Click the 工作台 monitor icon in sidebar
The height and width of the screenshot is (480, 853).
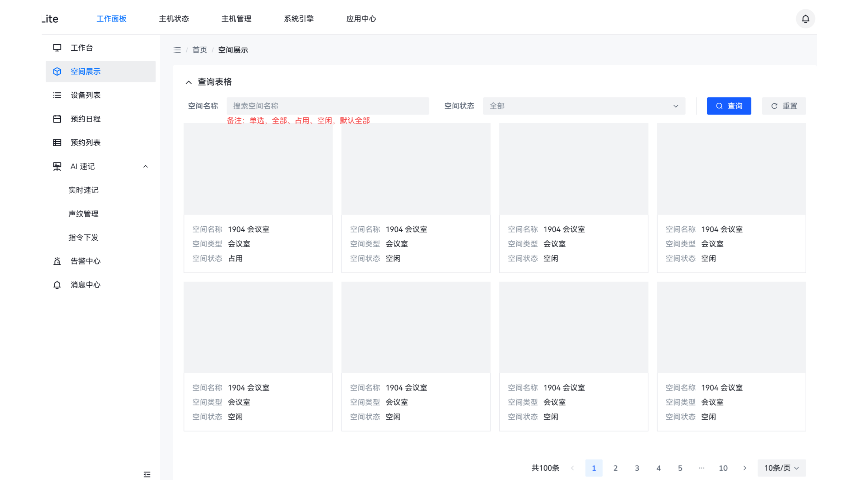[x=57, y=48]
